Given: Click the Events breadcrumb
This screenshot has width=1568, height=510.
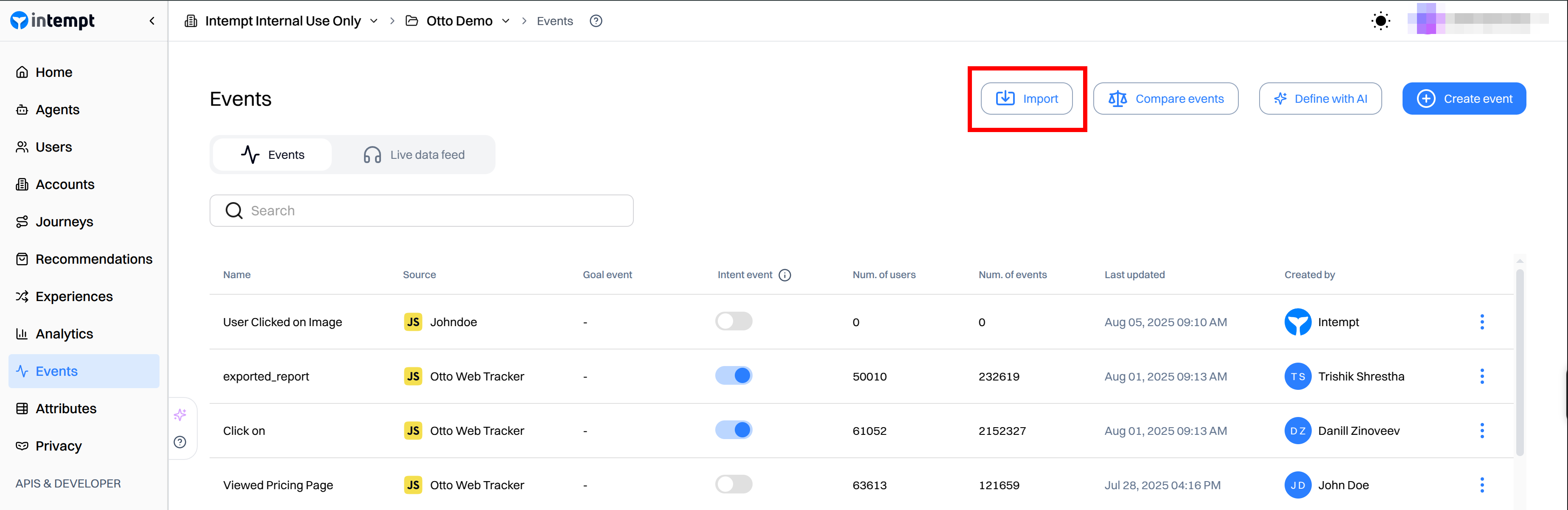Looking at the screenshot, I should [554, 21].
